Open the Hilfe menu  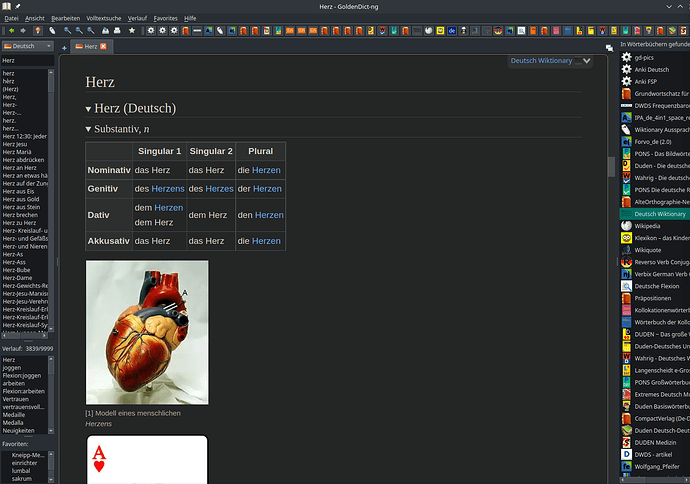tap(190, 18)
